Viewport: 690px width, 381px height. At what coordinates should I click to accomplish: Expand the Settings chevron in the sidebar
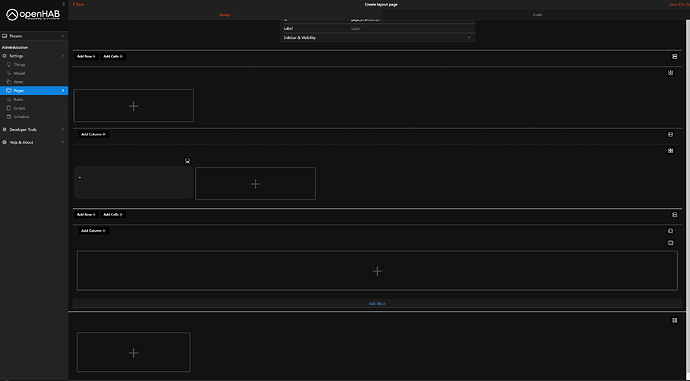(x=63, y=56)
